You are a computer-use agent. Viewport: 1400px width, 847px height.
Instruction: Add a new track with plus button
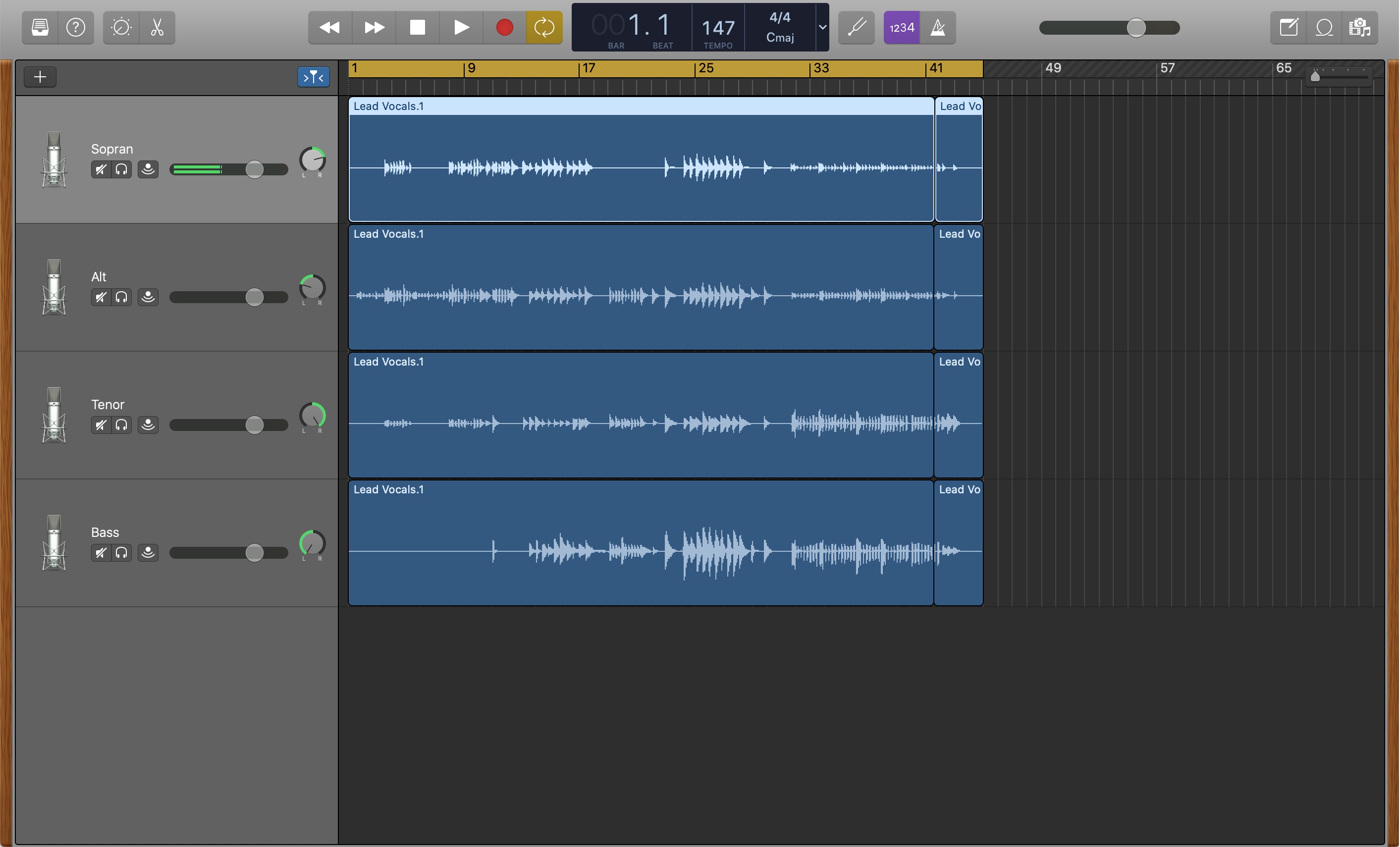coord(40,77)
